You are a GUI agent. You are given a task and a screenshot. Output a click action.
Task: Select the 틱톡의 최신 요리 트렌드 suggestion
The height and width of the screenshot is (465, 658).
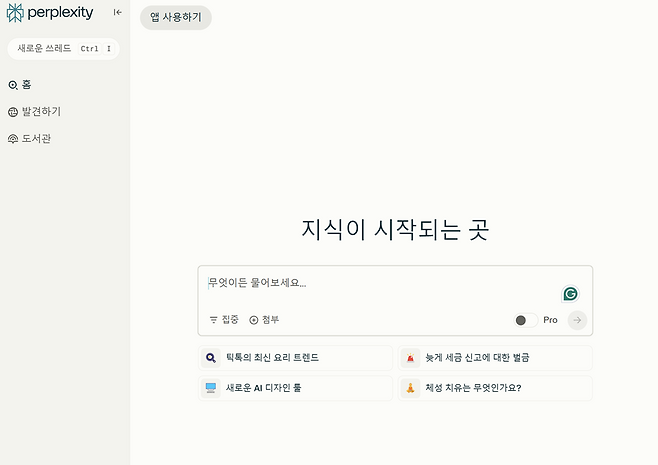coord(295,358)
